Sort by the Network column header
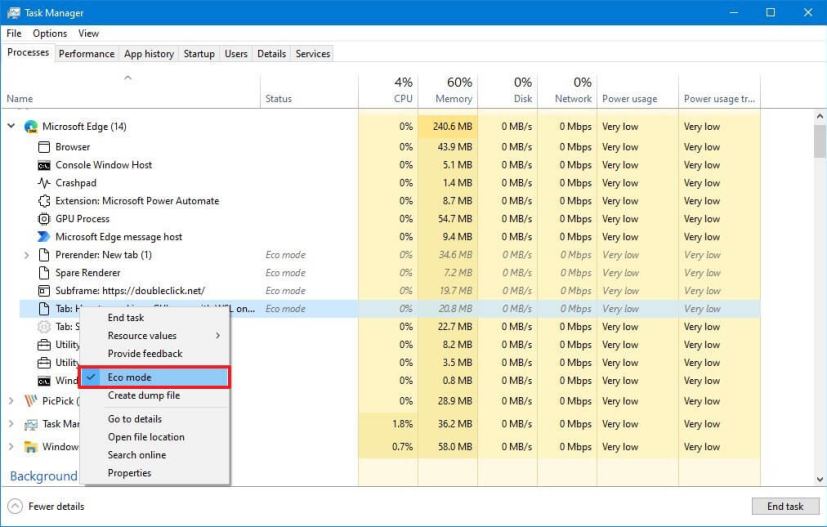Viewport: 827px width, 527px height. point(567,91)
